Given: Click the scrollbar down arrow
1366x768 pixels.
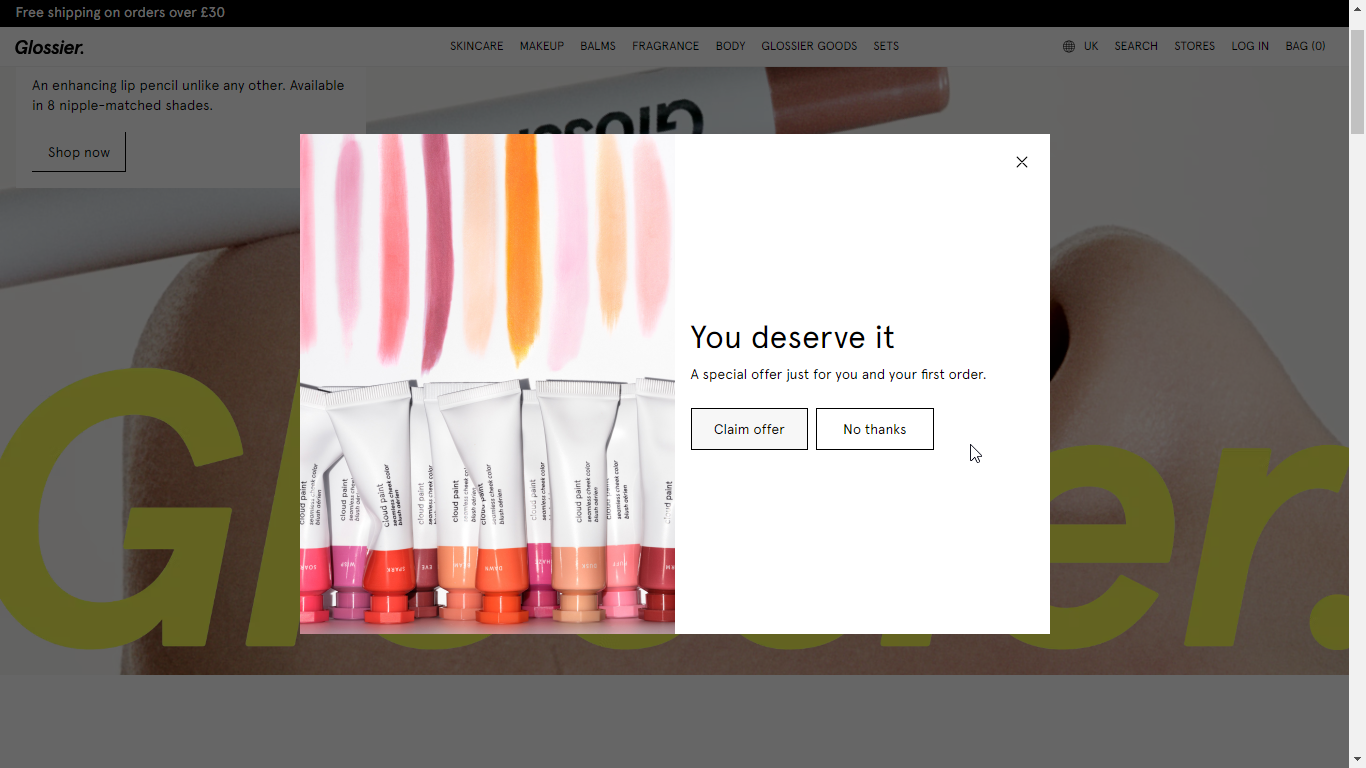Looking at the screenshot, I should (1357, 759).
